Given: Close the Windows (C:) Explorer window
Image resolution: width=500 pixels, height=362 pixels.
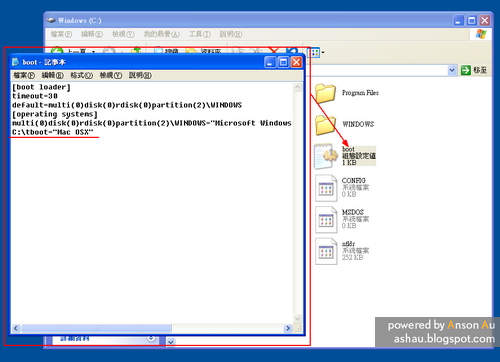Looking at the screenshot, I should pyautogui.click(x=485, y=21).
